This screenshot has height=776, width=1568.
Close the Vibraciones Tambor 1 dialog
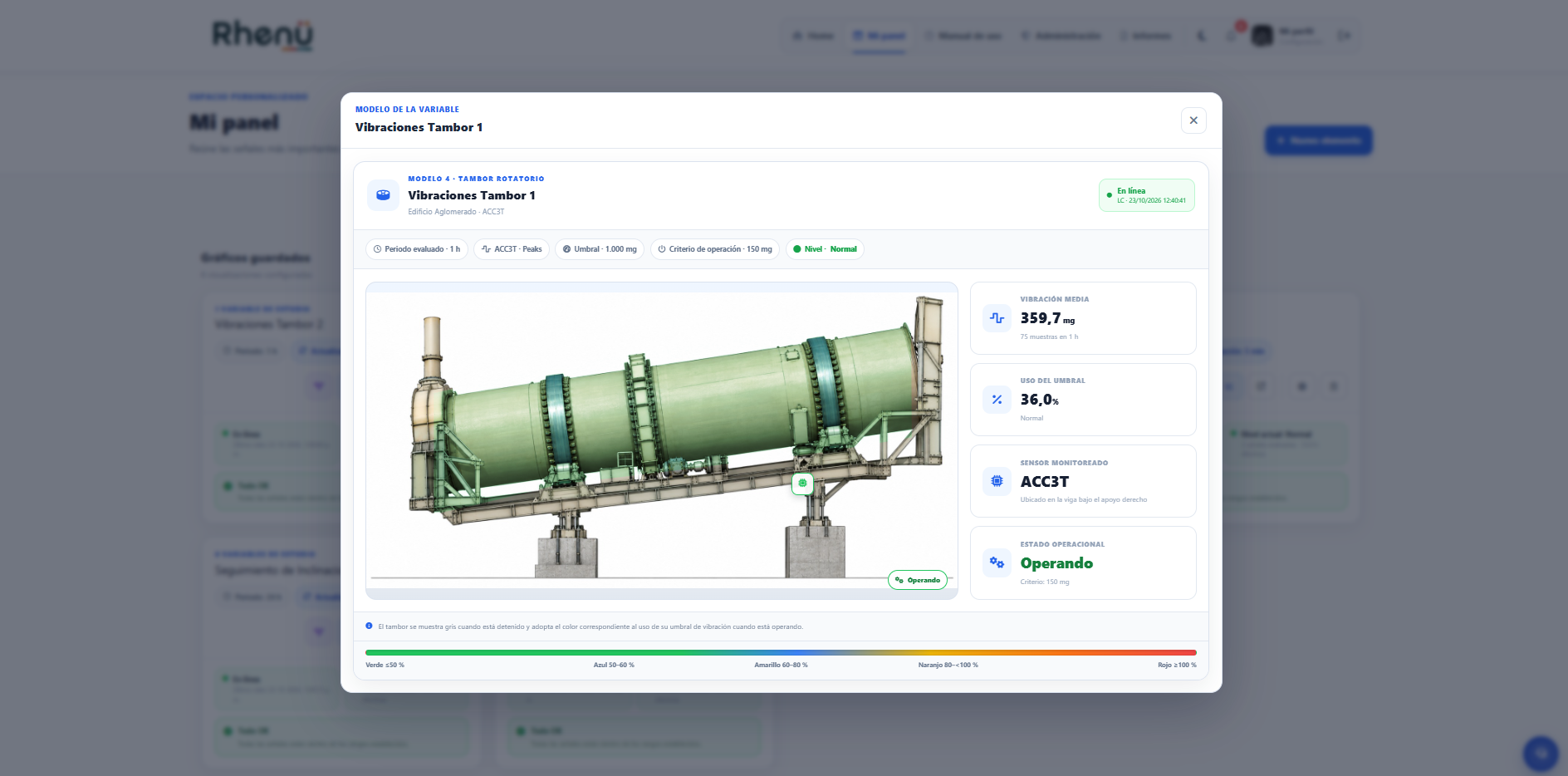(x=1193, y=120)
